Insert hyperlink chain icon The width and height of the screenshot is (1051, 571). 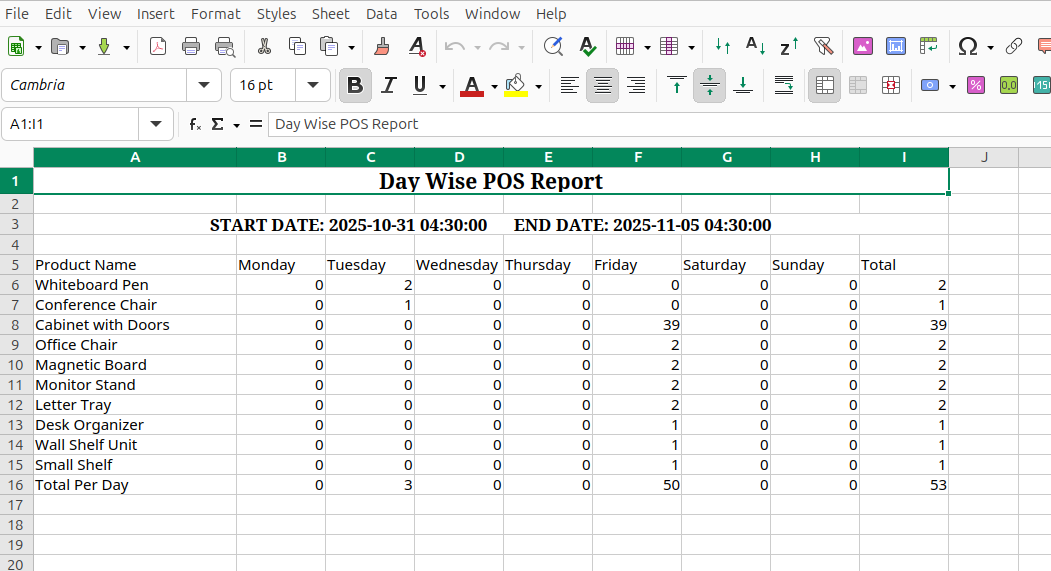click(1013, 47)
